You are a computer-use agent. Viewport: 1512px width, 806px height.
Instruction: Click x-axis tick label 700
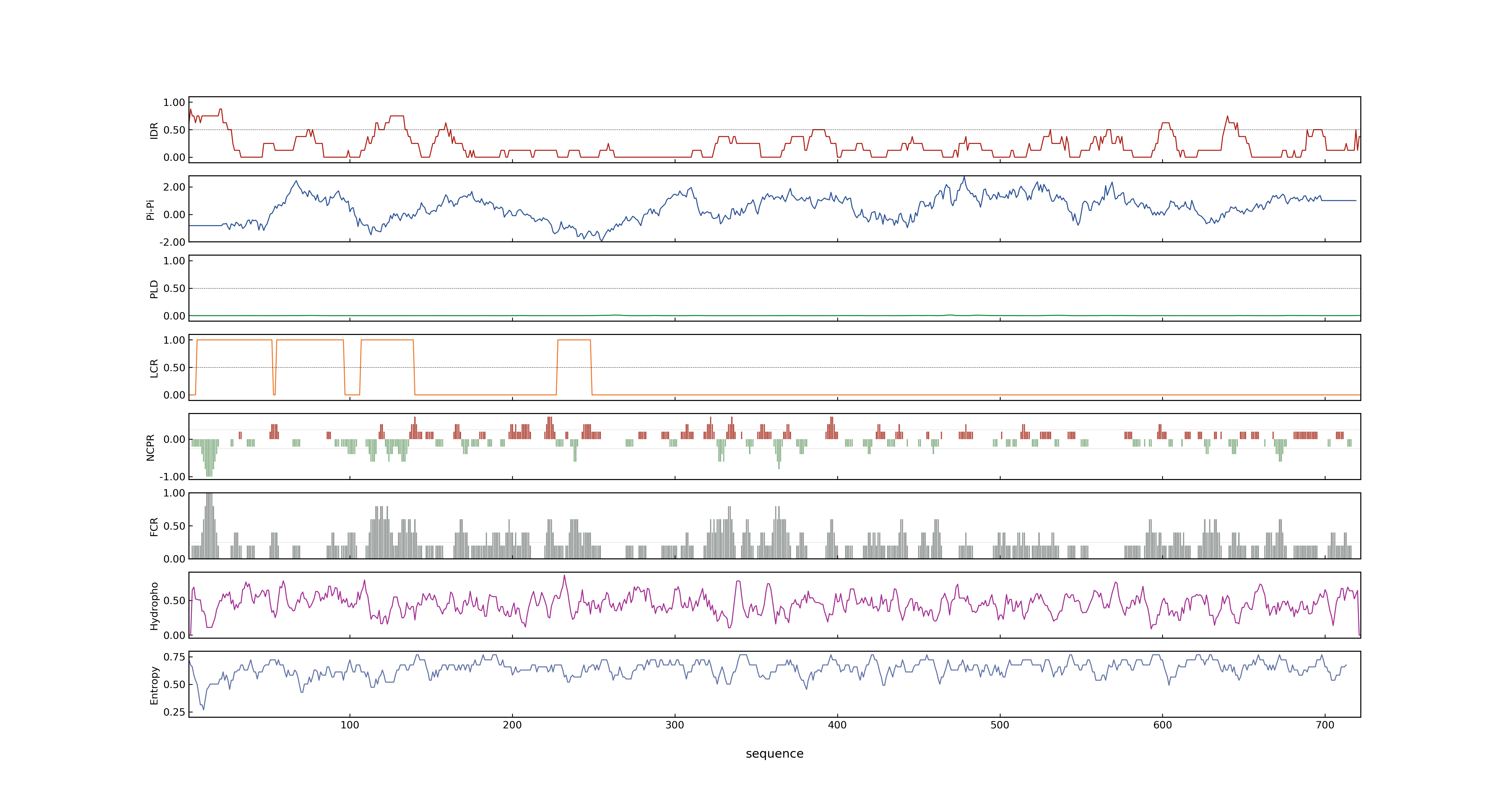coord(1325,725)
